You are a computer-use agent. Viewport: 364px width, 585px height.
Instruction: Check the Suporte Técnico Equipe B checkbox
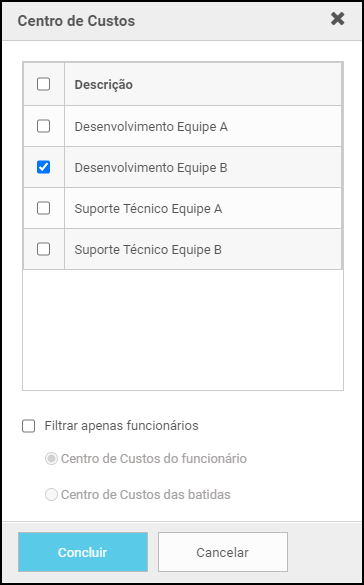pos(44,249)
